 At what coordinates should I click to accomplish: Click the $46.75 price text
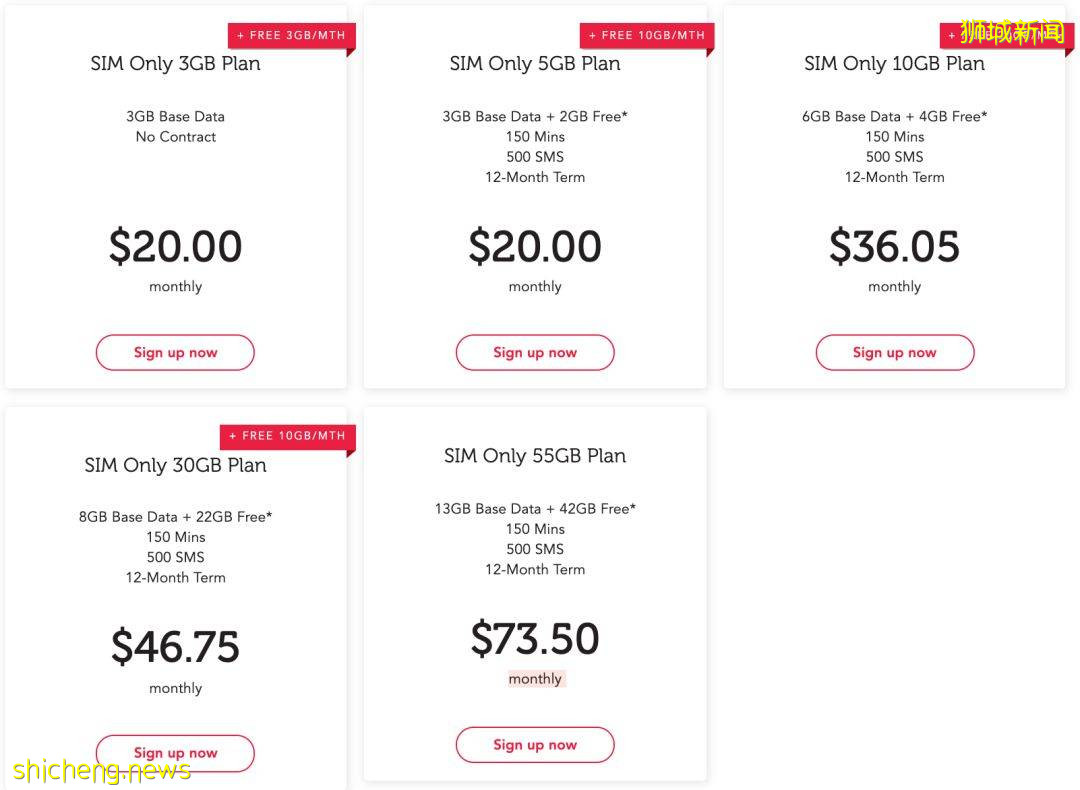[175, 647]
